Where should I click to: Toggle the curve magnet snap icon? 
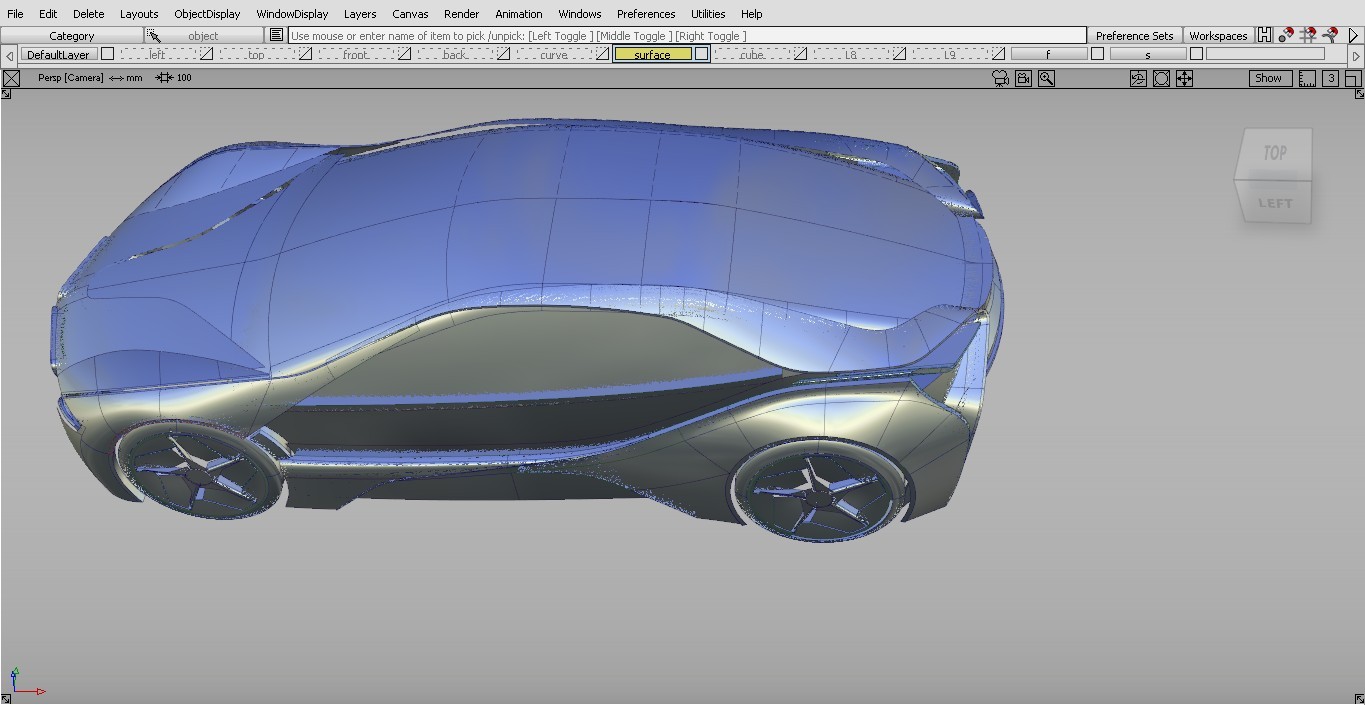click(1330, 35)
